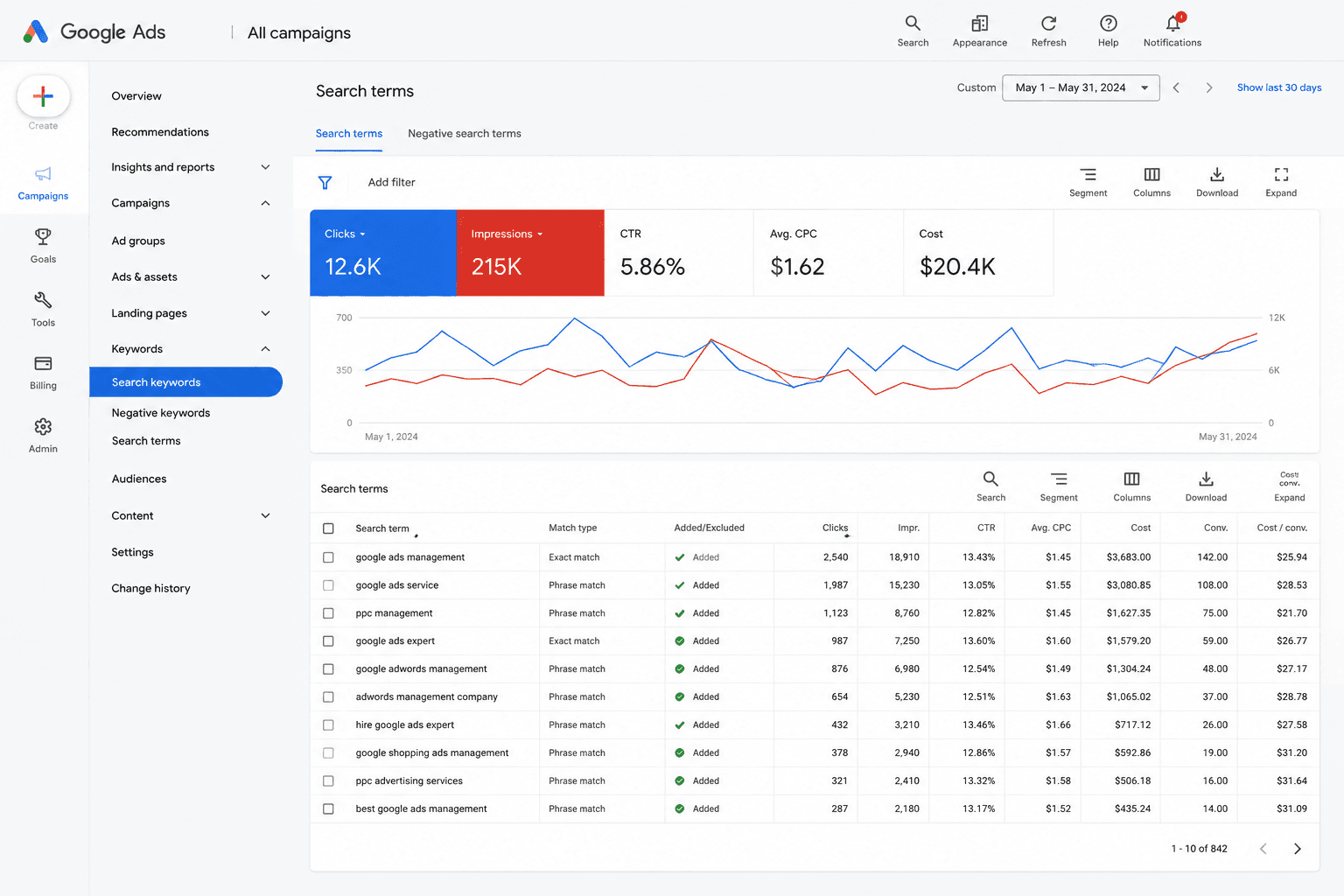Go to next page of results
Viewport: 1344px width, 896px height.
pyautogui.click(x=1297, y=849)
